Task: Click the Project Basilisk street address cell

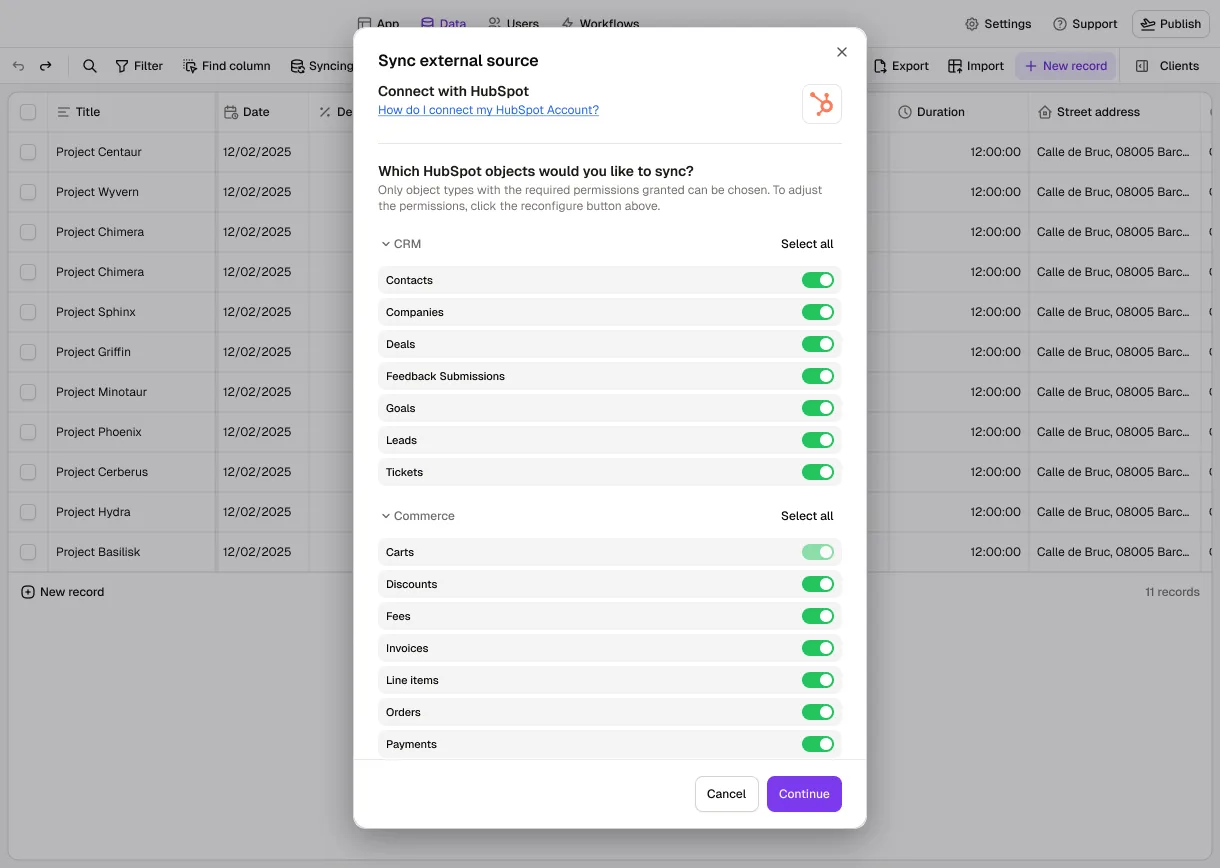Action: [1114, 552]
